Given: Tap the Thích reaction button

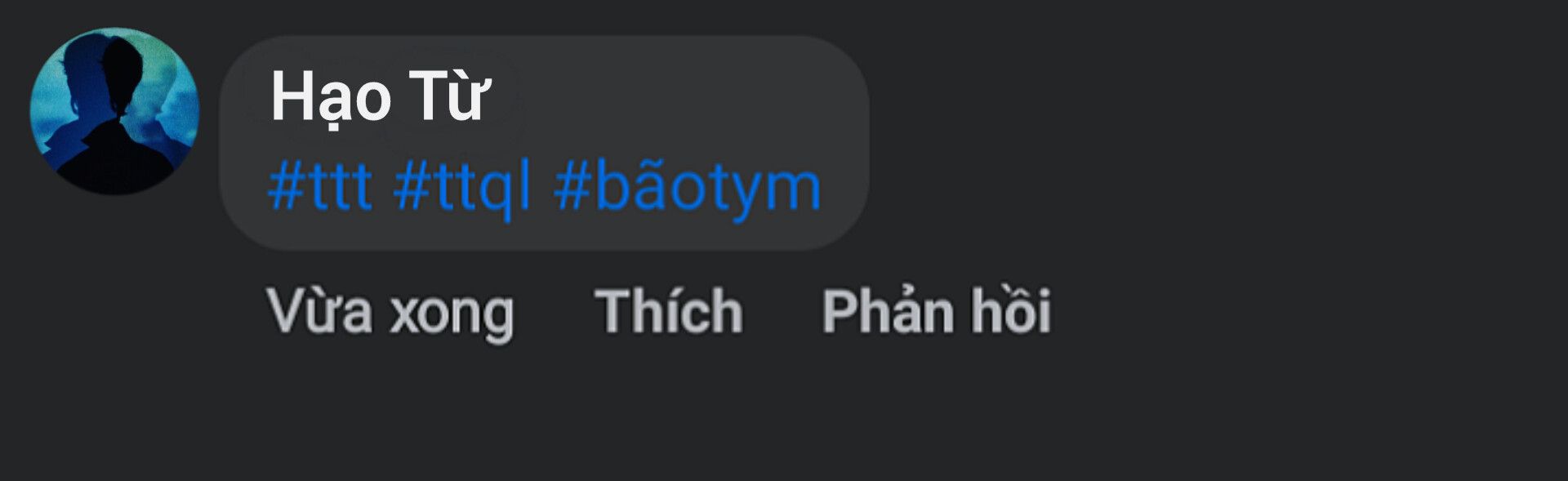Looking at the screenshot, I should 669,311.
